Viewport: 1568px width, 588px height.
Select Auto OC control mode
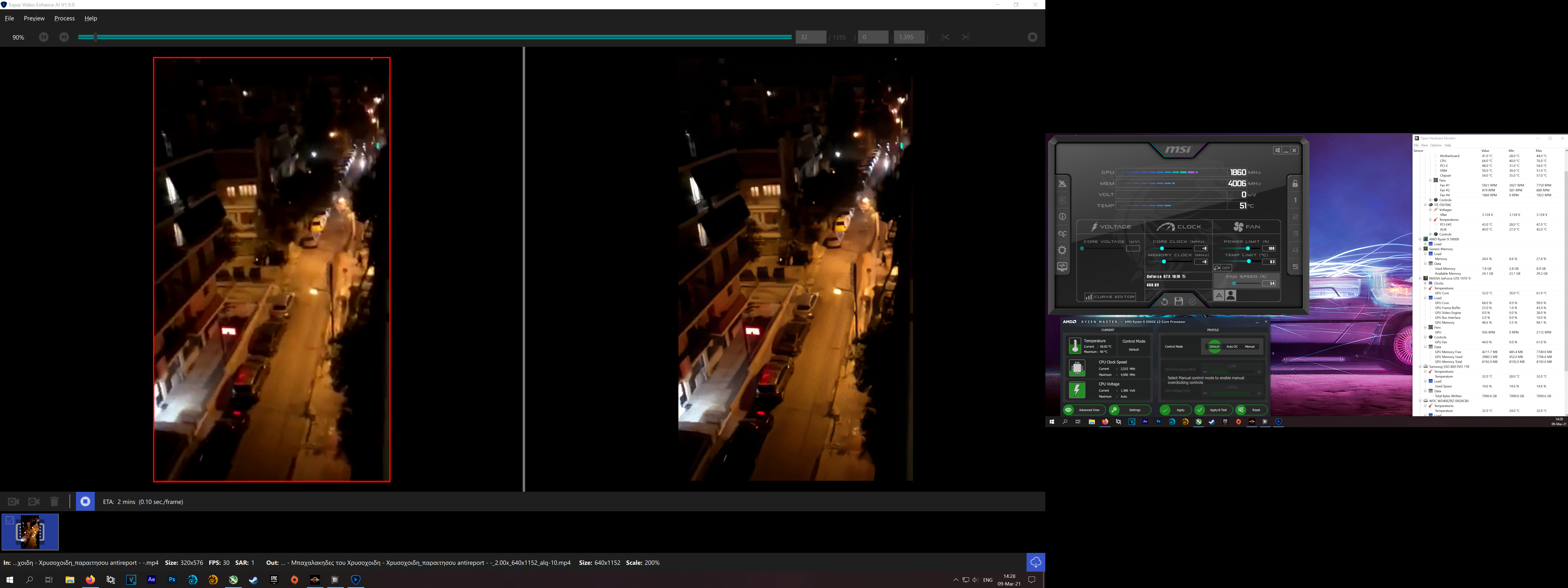(x=1232, y=346)
